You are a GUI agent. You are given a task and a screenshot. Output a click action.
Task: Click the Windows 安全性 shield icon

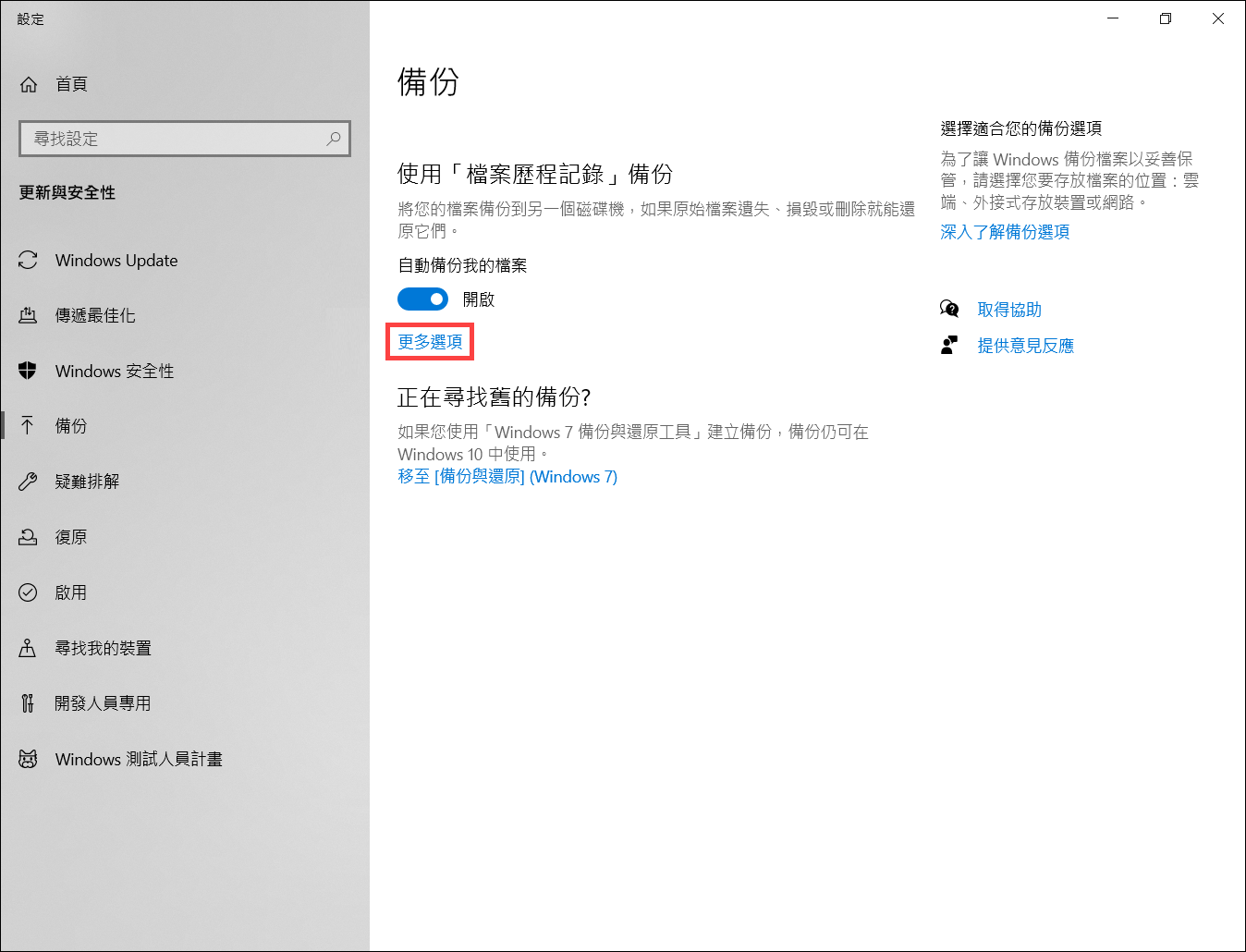click(x=28, y=371)
